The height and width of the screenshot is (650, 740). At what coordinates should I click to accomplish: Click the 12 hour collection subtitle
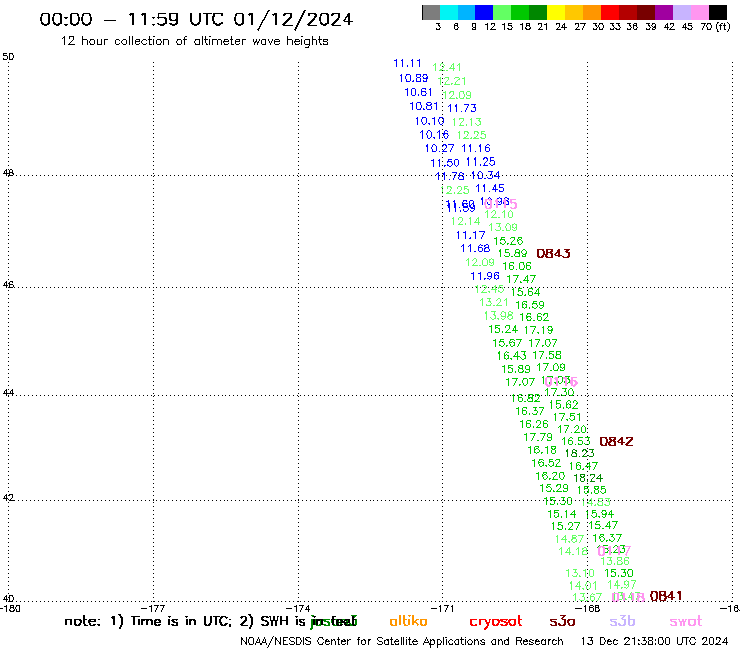coord(194,41)
